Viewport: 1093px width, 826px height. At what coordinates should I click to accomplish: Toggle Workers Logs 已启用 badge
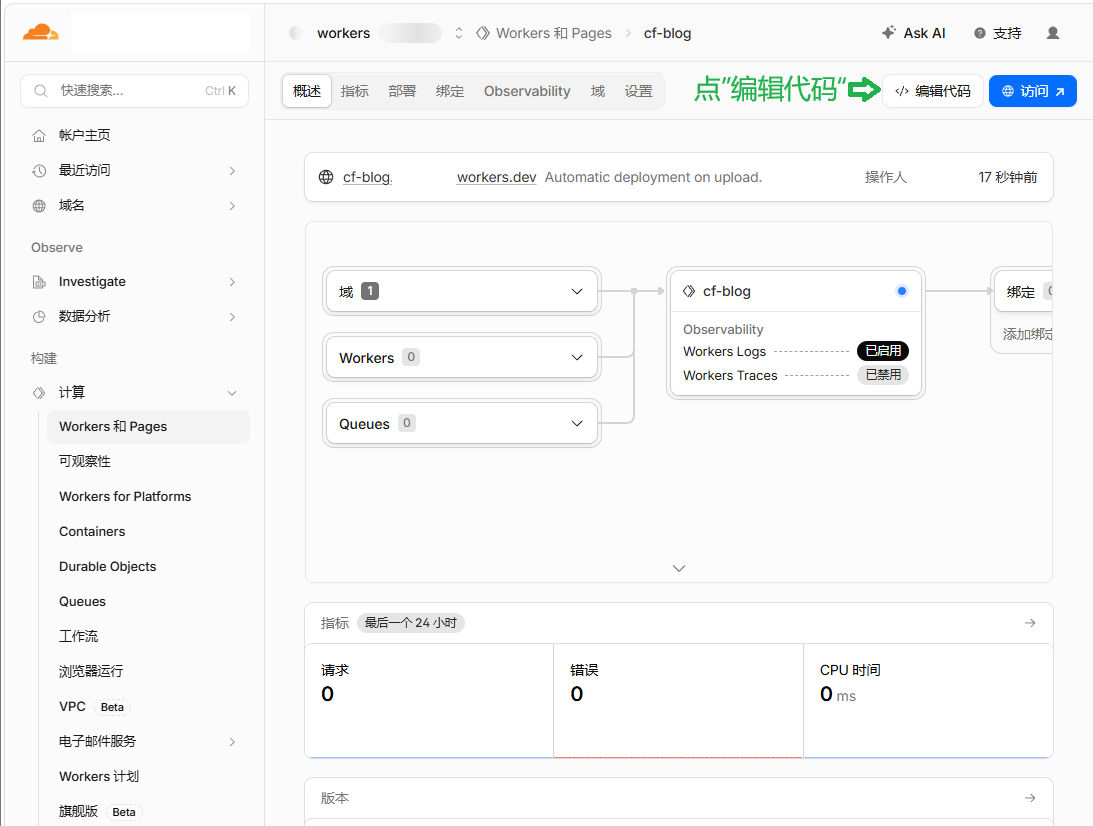click(882, 351)
